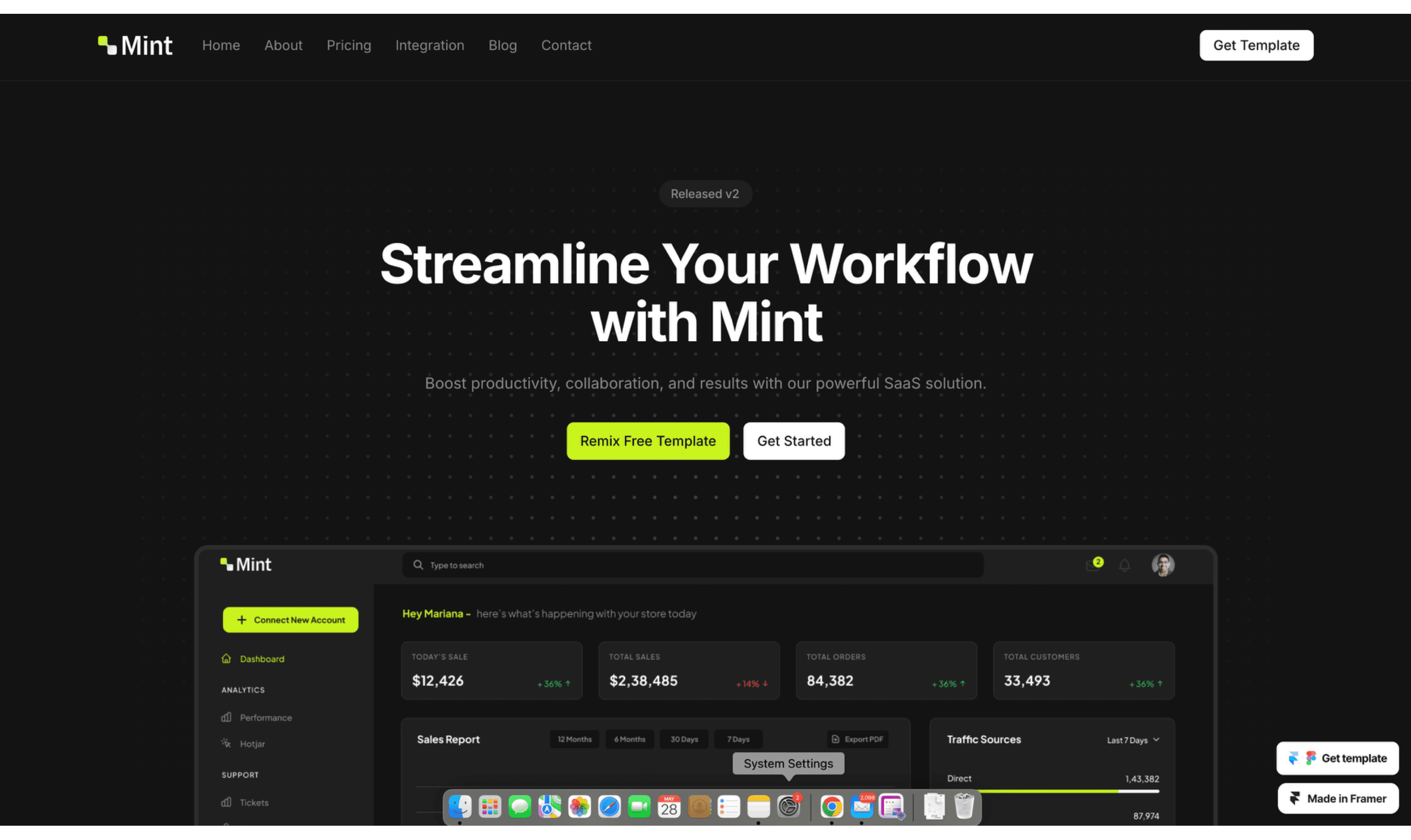The width and height of the screenshot is (1411, 840).
Task: Switch sales report to 30 Days
Action: (684, 739)
